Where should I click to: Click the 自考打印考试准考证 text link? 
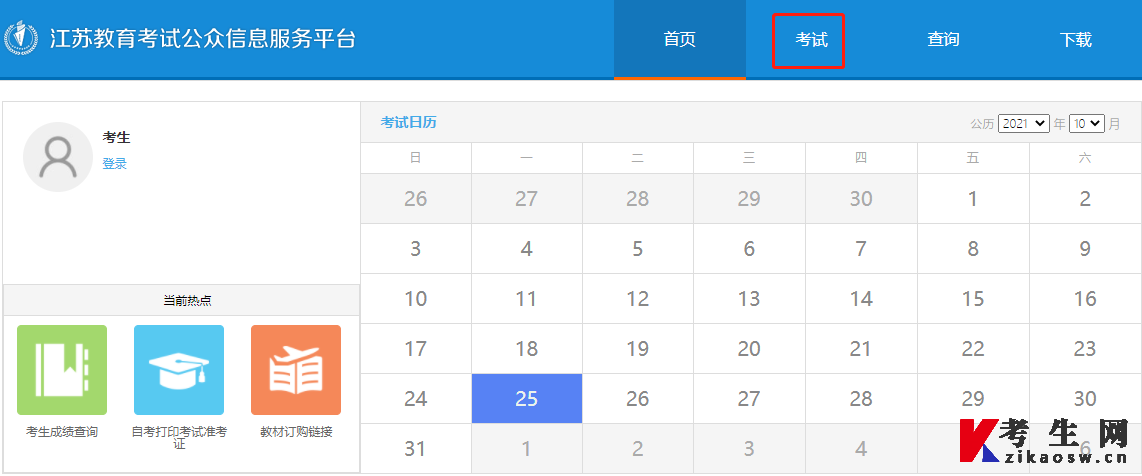click(179, 437)
